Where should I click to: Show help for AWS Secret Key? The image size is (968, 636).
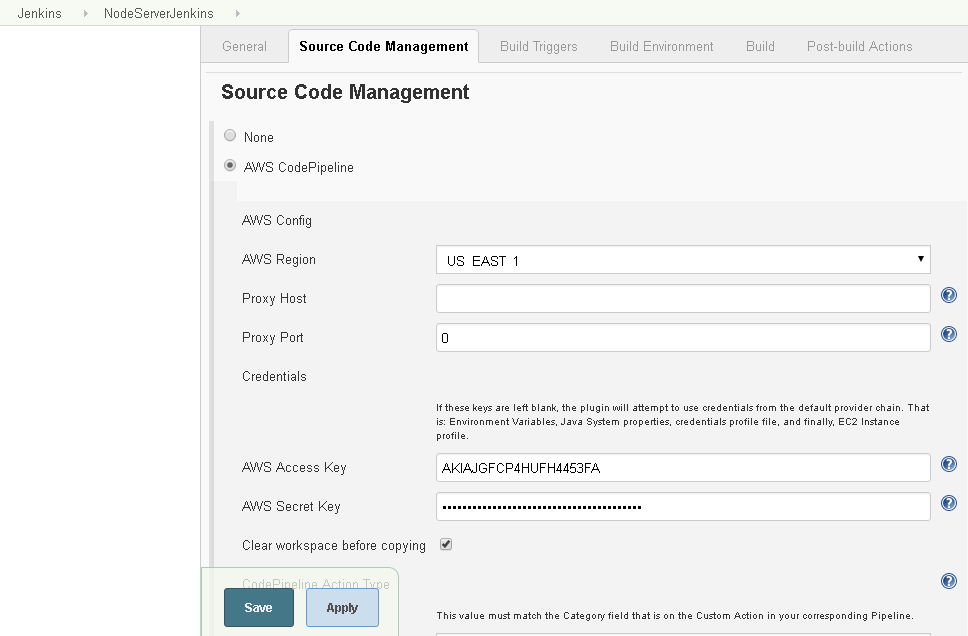click(x=949, y=503)
